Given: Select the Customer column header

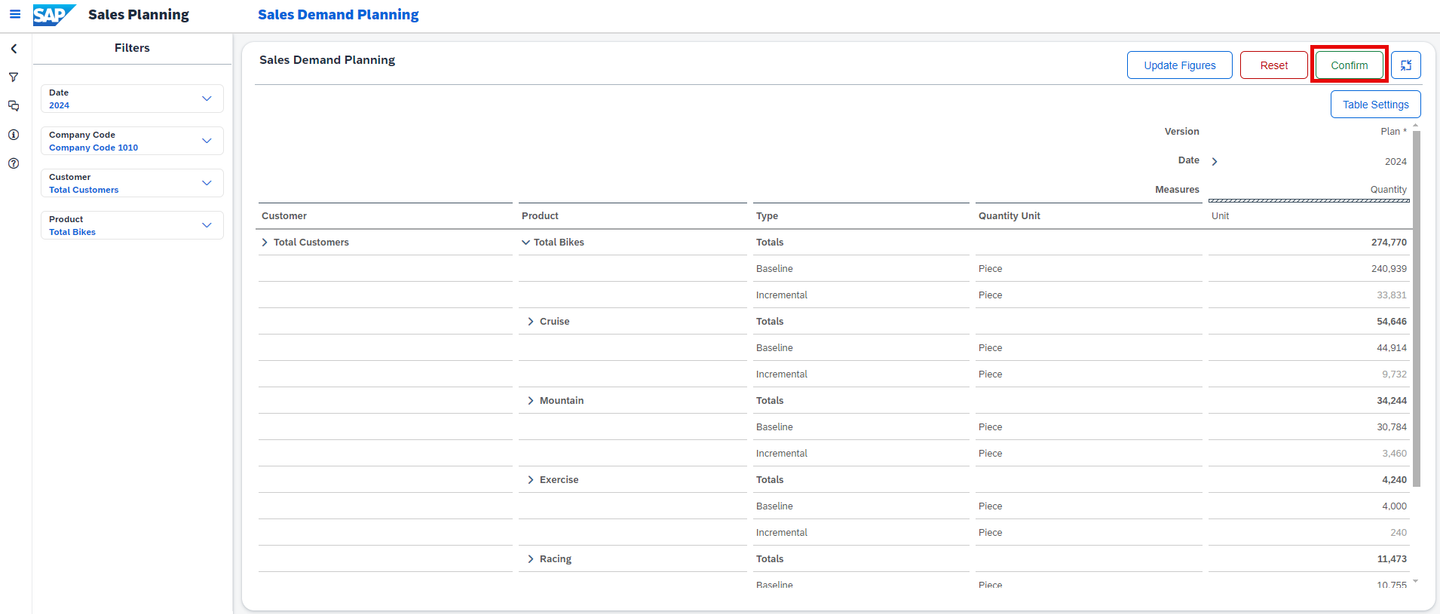Looking at the screenshot, I should point(284,215).
